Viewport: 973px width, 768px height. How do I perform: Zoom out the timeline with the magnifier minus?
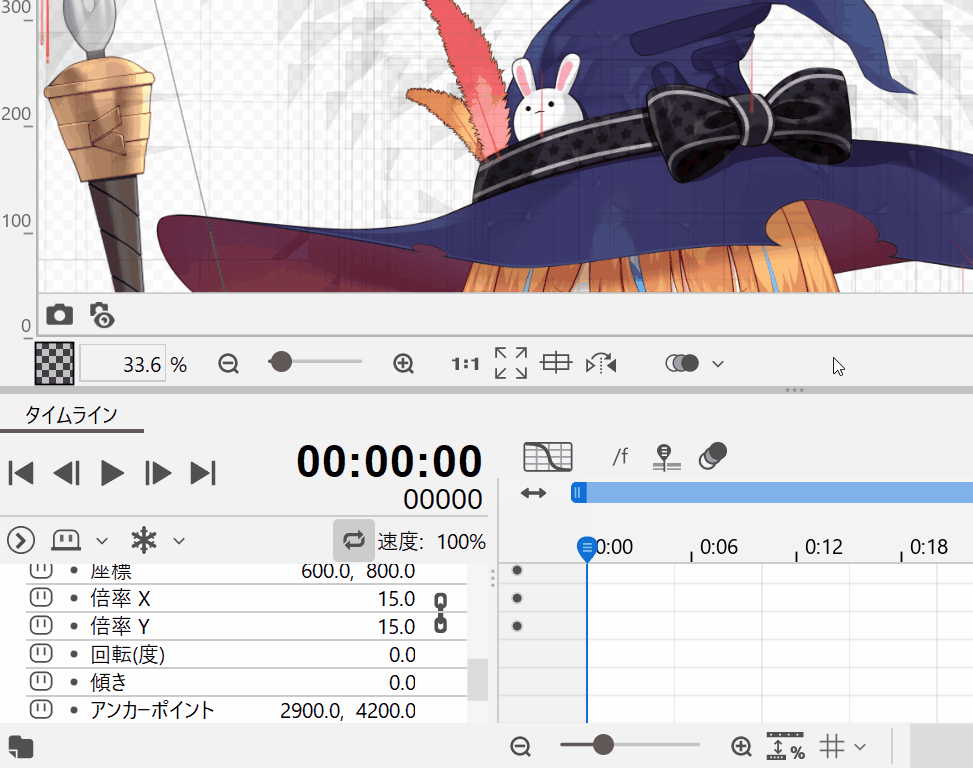pos(520,746)
